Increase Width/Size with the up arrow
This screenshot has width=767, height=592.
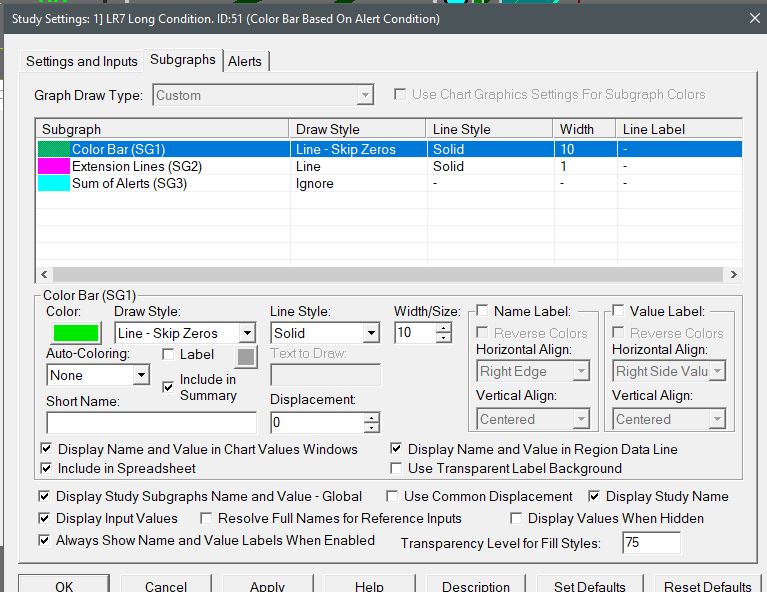click(x=444, y=327)
